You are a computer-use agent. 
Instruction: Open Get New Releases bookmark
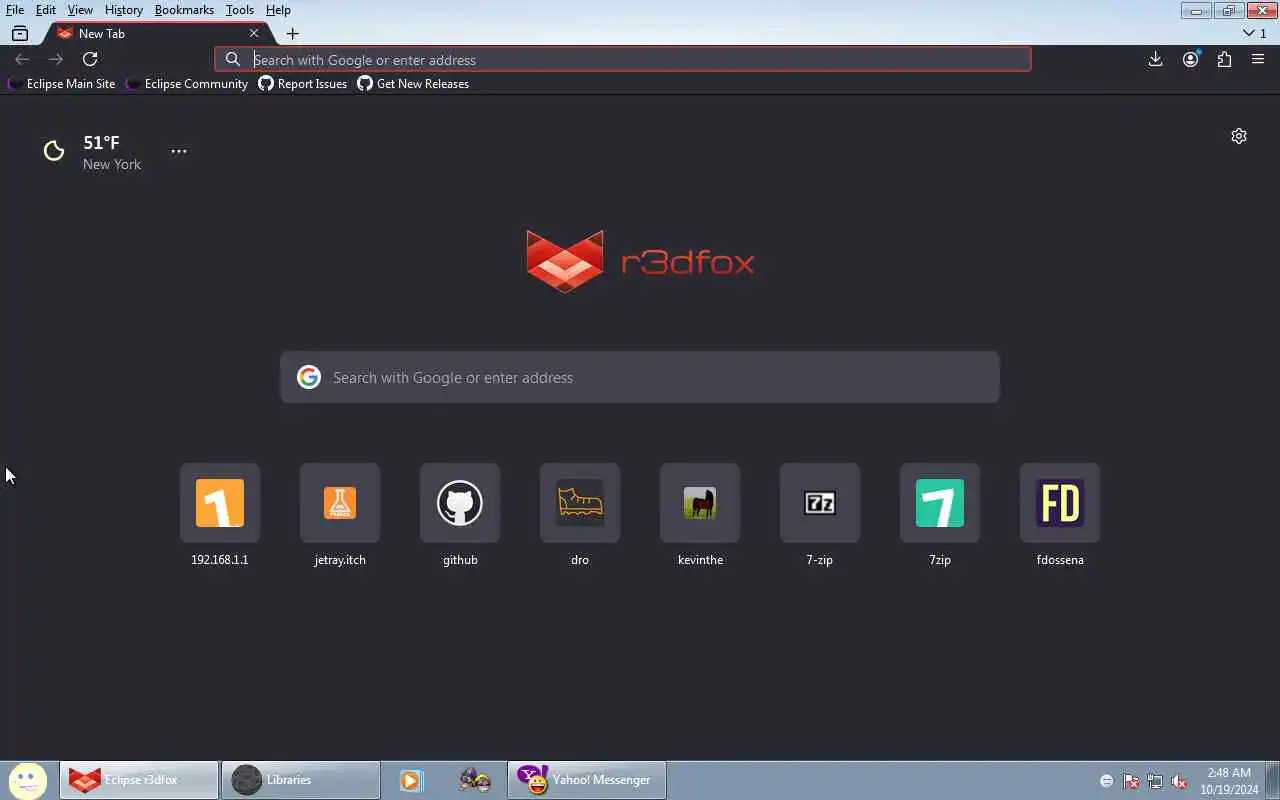414,84
